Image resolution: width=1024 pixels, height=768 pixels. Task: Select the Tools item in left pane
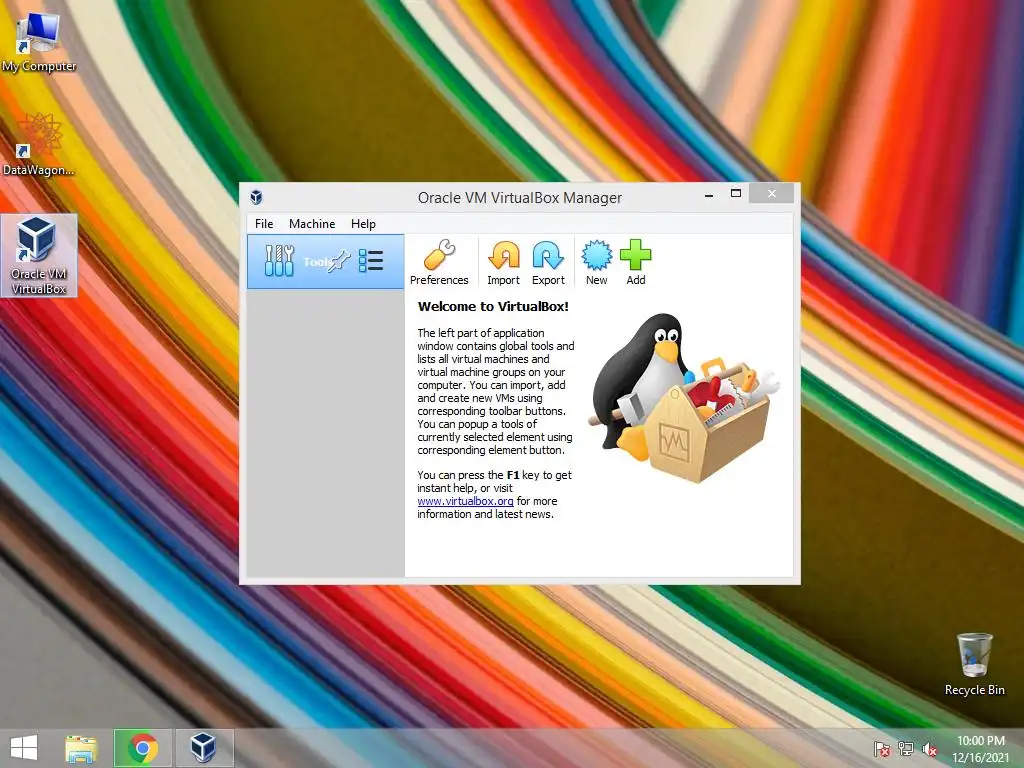point(326,261)
